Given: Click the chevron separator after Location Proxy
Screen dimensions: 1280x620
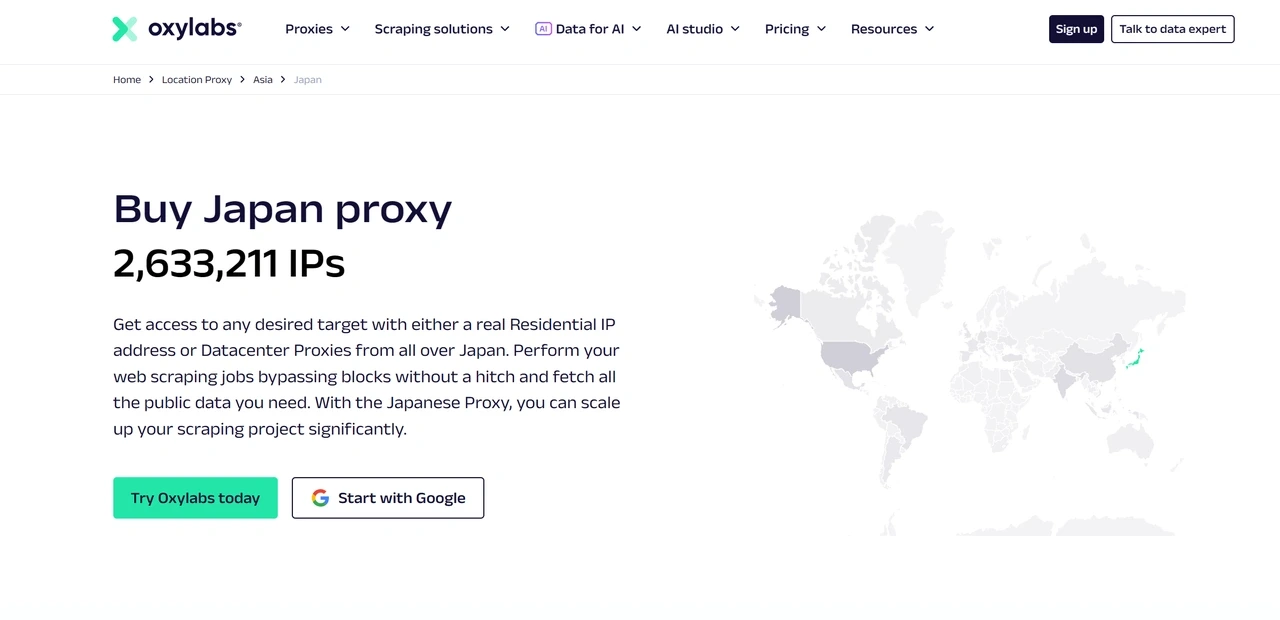Looking at the screenshot, I should point(243,79).
